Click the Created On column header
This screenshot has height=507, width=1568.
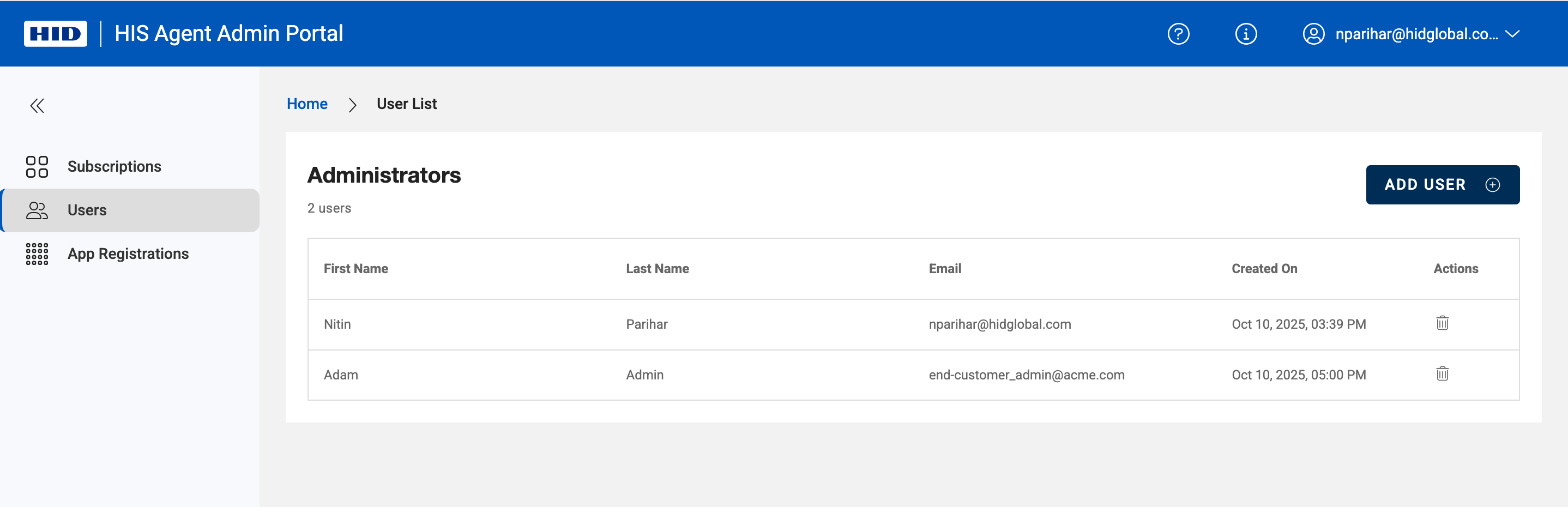(x=1264, y=269)
